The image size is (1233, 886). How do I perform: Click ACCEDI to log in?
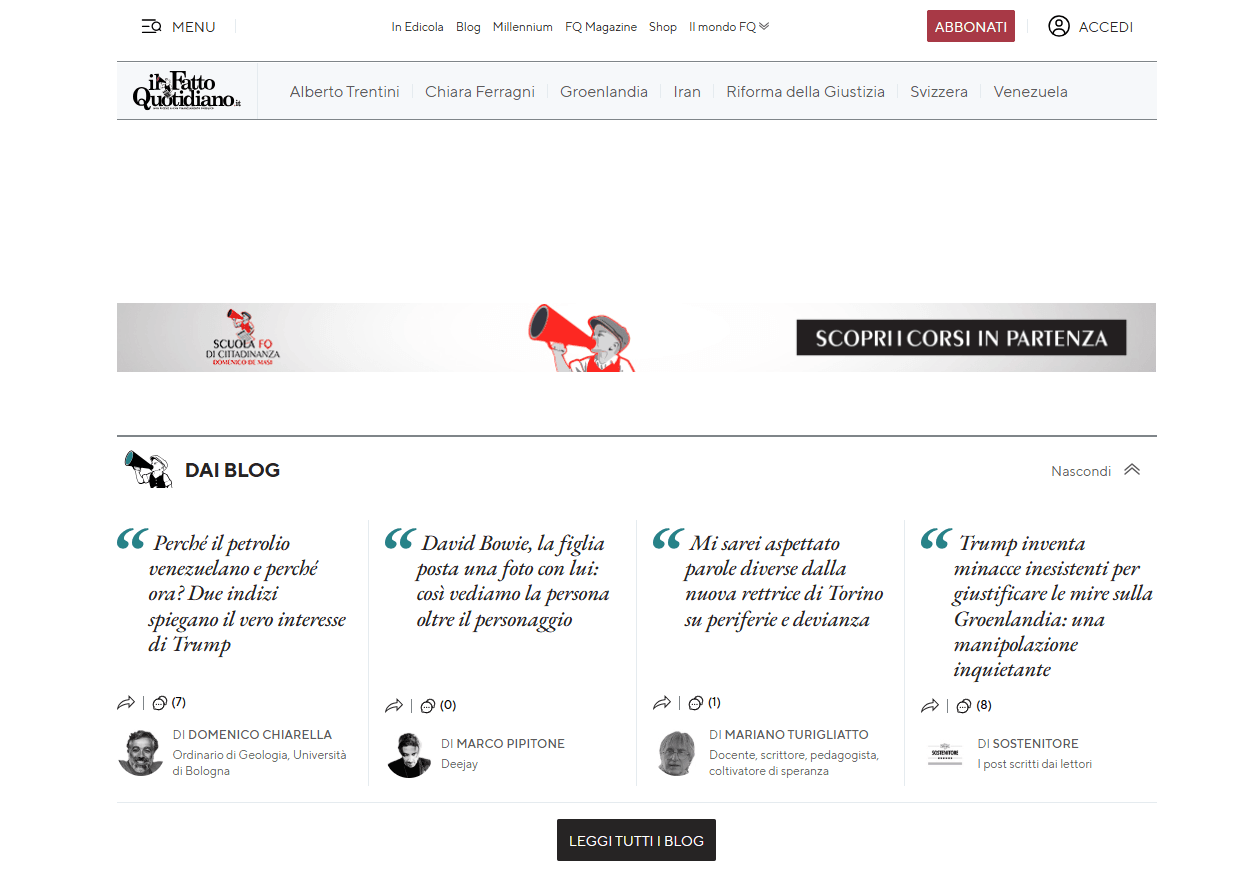click(1106, 27)
